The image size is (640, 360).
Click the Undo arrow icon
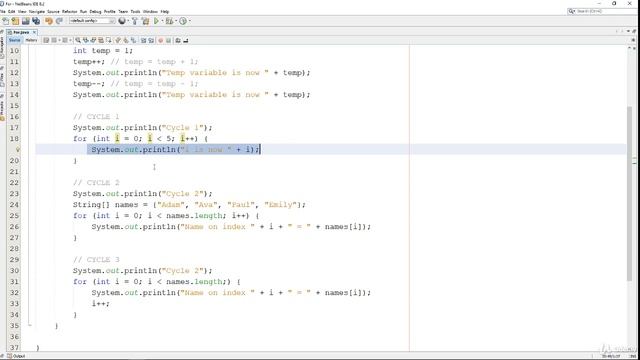[49, 21]
